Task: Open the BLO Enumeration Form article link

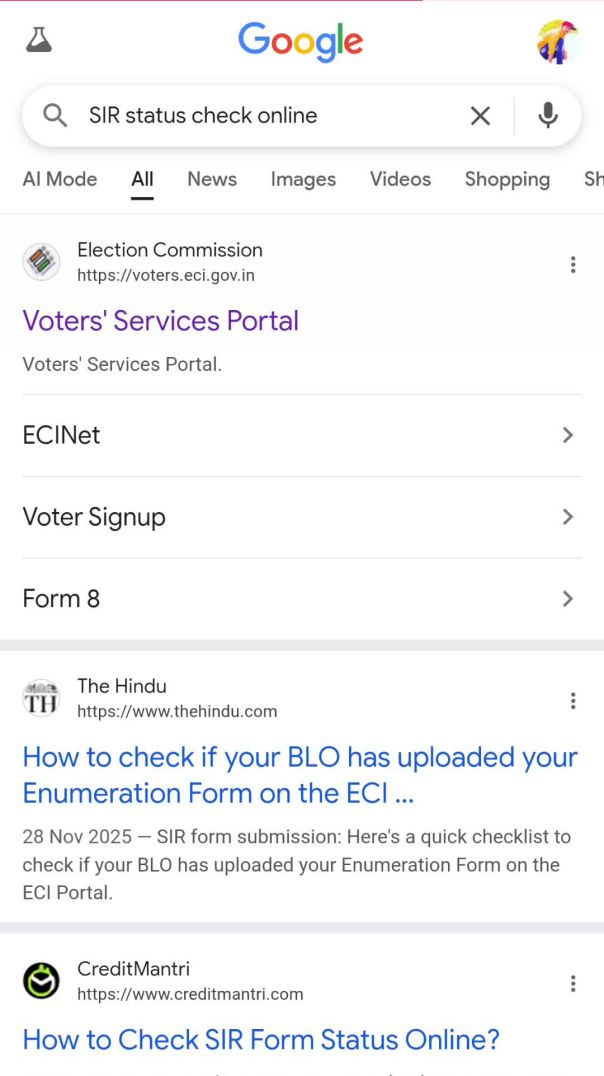Action: point(299,775)
